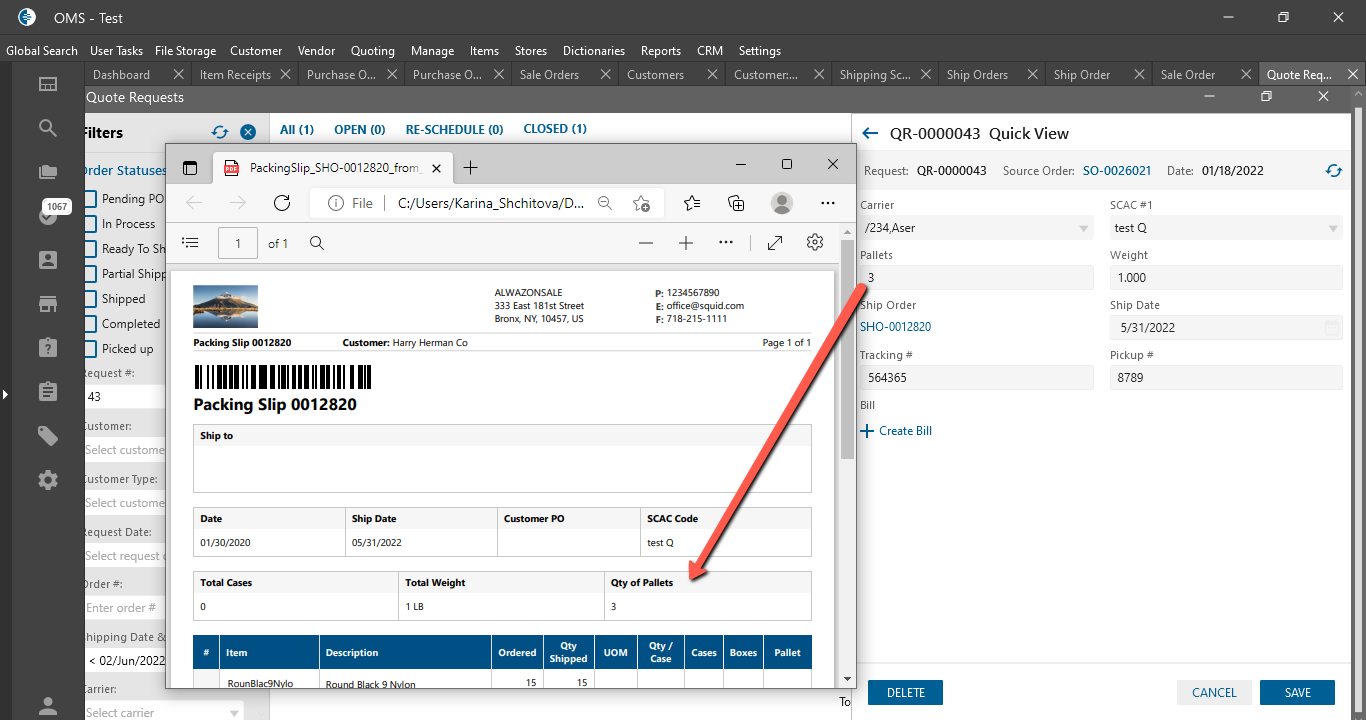1366x720 pixels.
Task: Enable the Completed status filter
Action: pos(91,324)
